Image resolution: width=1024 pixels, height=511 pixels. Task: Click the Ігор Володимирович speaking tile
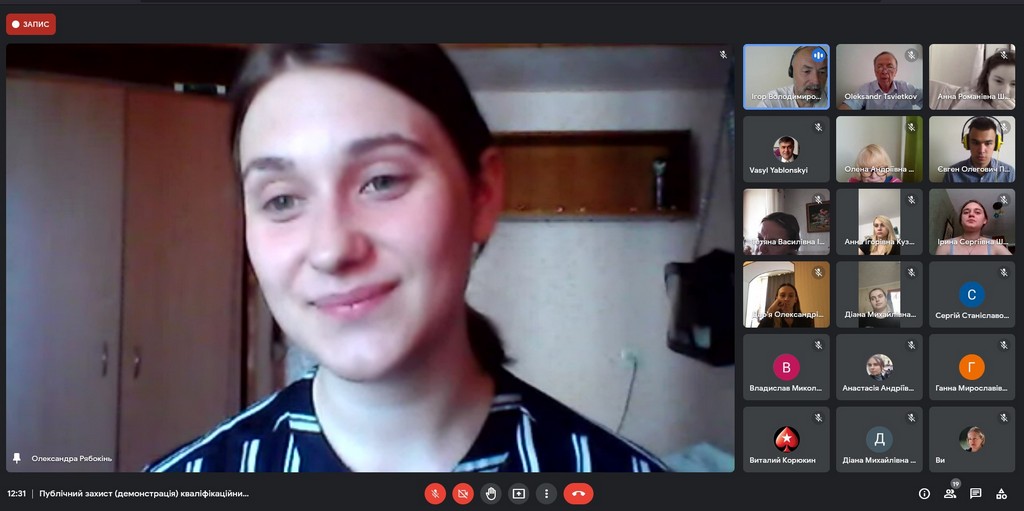(x=786, y=77)
